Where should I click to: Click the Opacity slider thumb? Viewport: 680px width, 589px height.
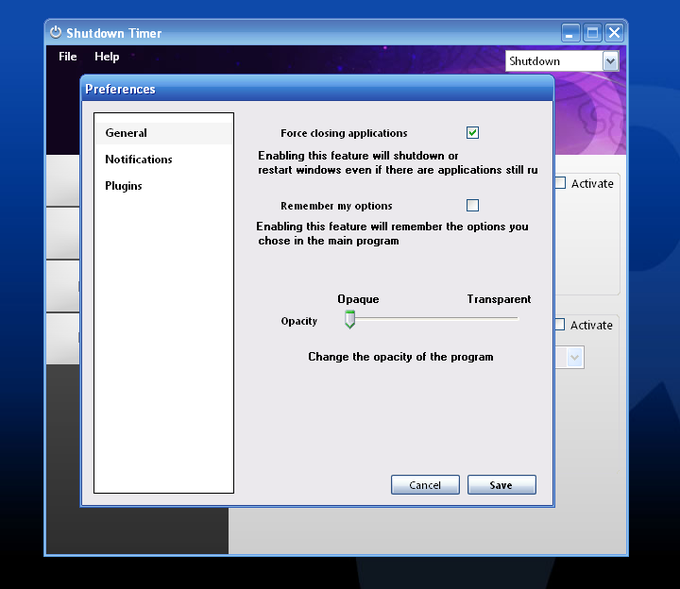tap(350, 319)
